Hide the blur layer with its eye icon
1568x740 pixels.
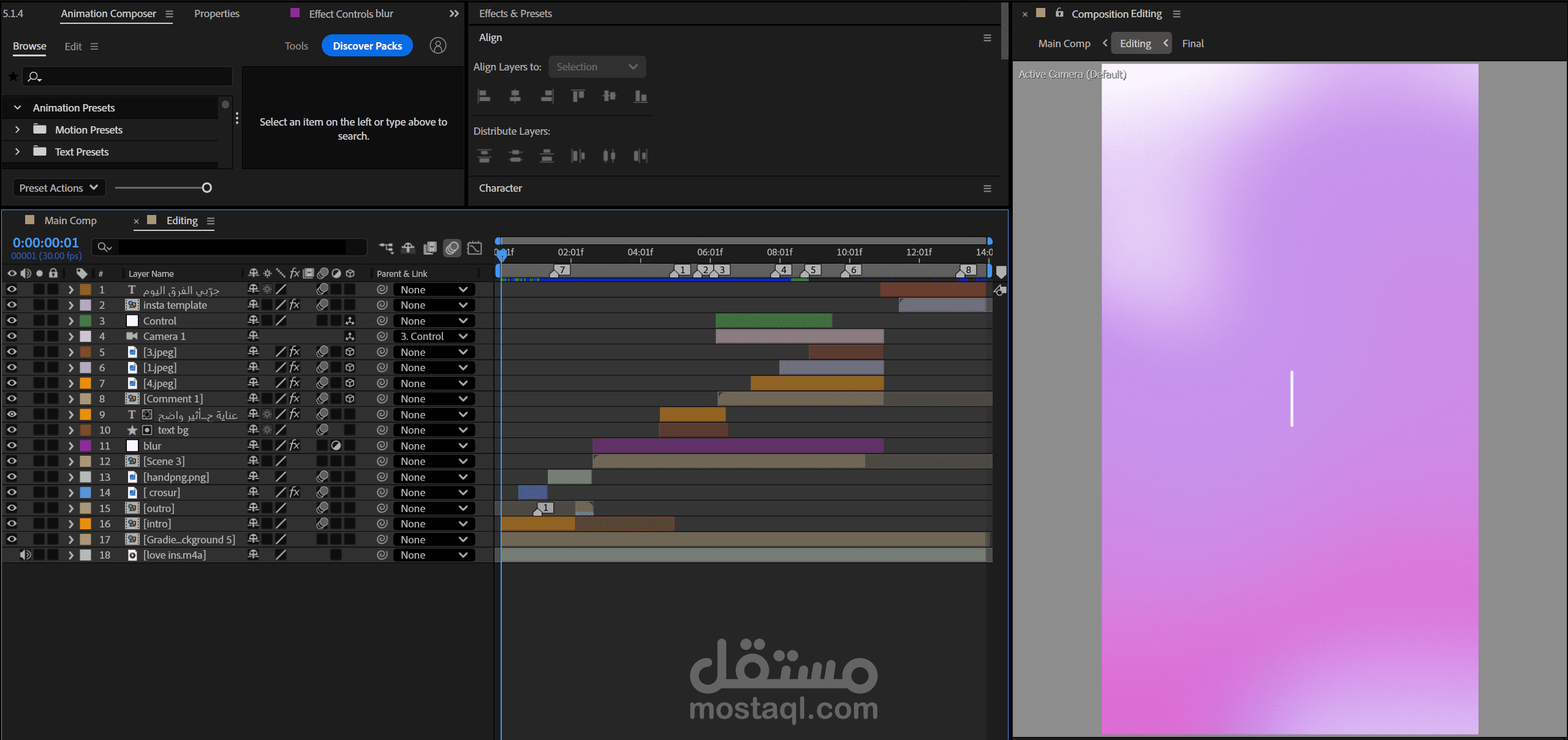click(12, 446)
